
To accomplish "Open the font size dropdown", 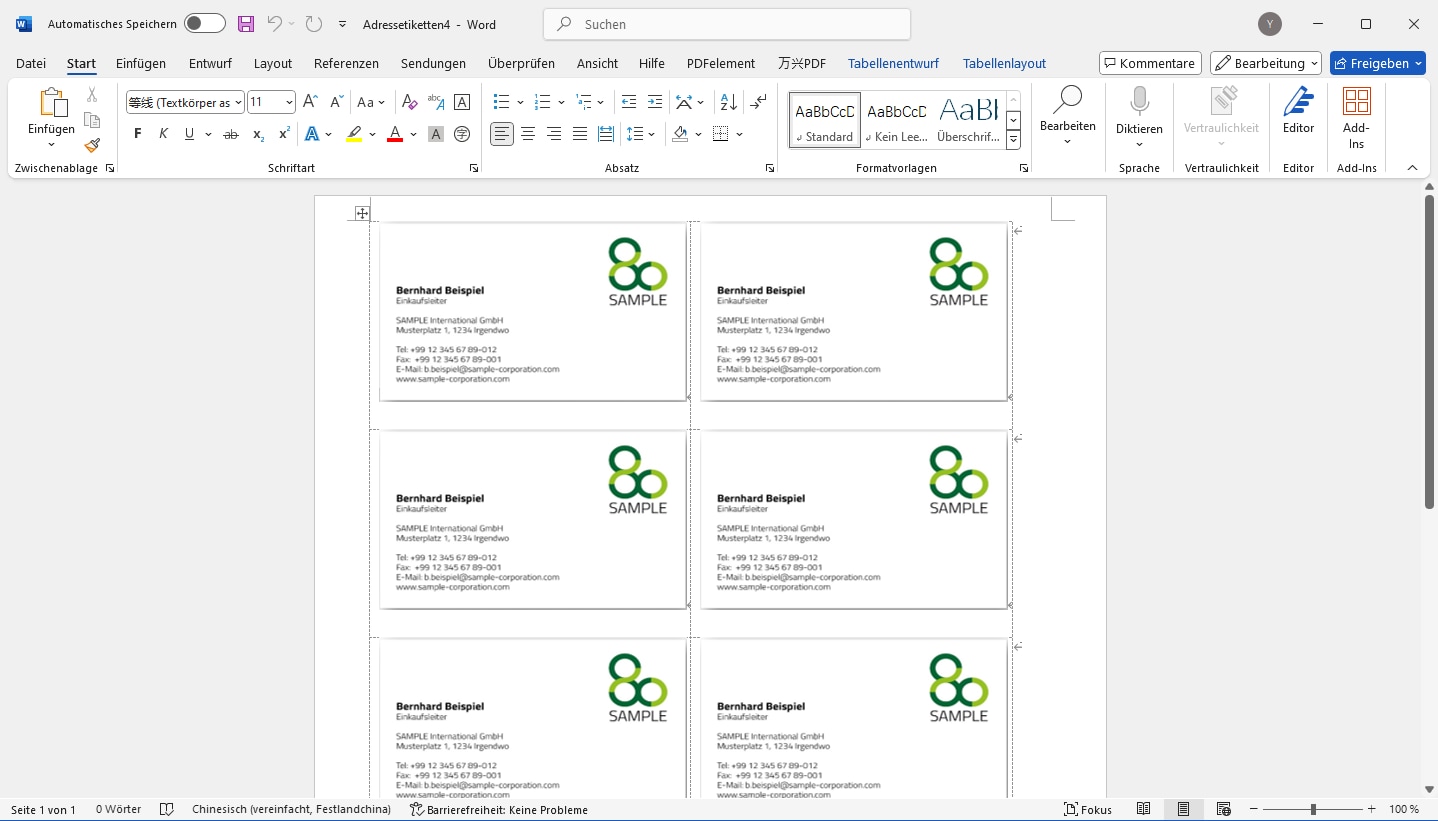I will click(290, 102).
